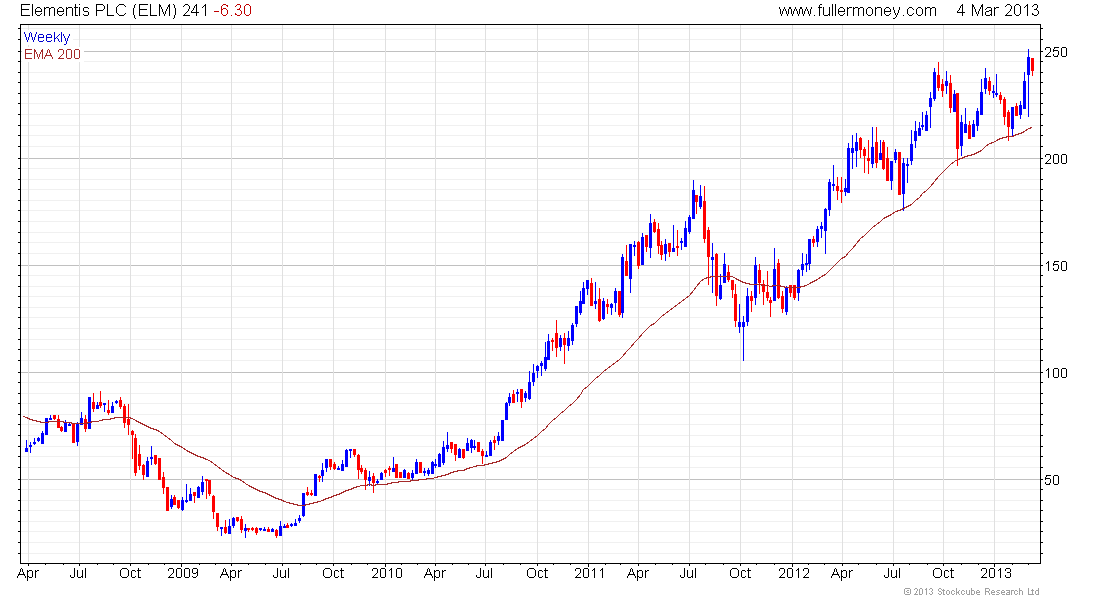The width and height of the screenshot is (1100, 600).
Task: Click the 150 price axis label
Action: [x=1056, y=266]
